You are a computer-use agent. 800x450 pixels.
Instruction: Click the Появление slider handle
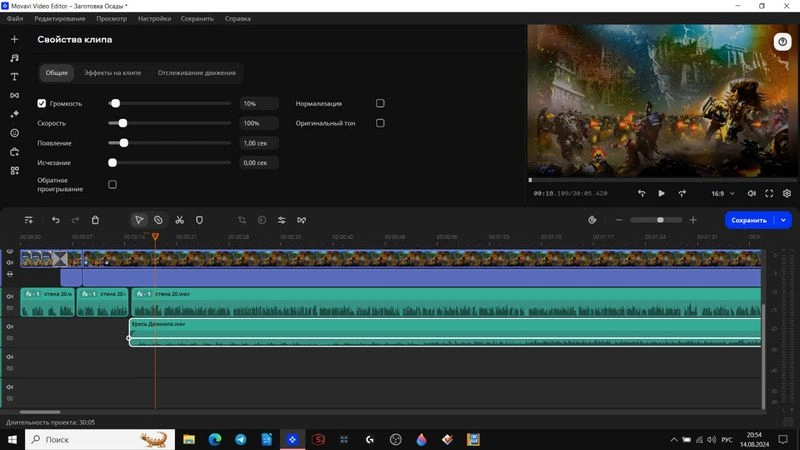124,143
